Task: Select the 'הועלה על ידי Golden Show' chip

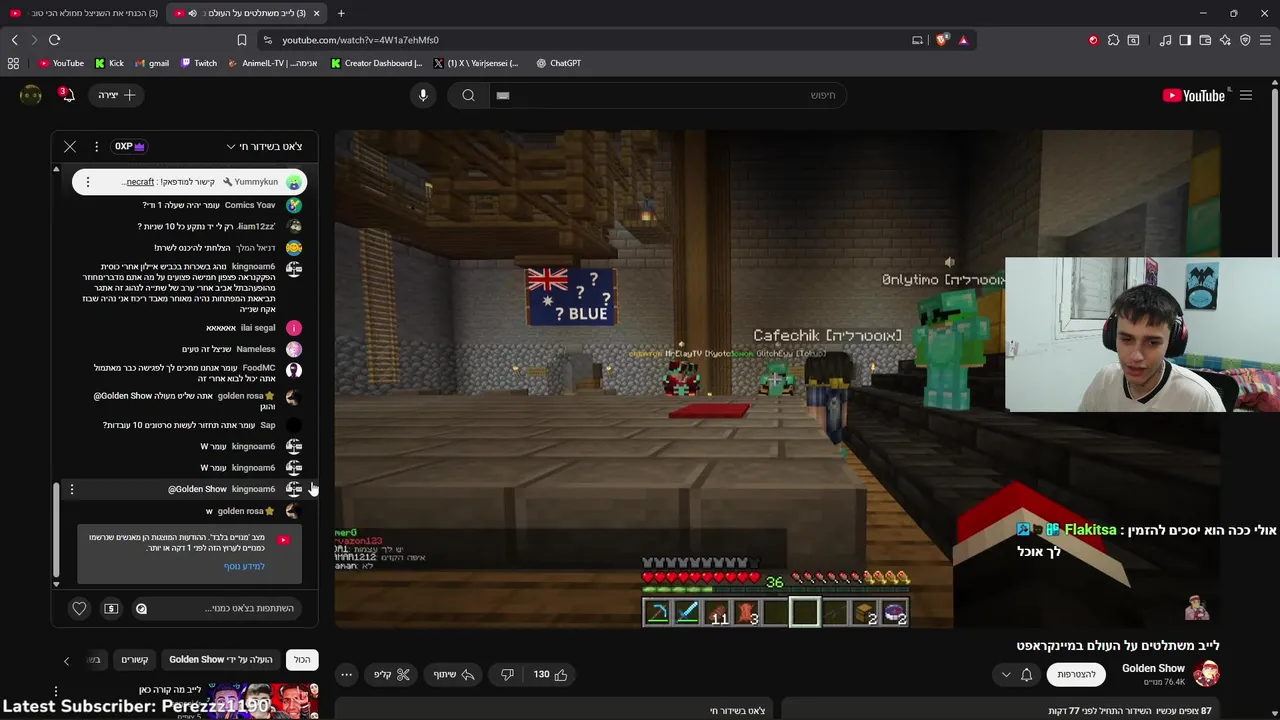Action: point(220,660)
